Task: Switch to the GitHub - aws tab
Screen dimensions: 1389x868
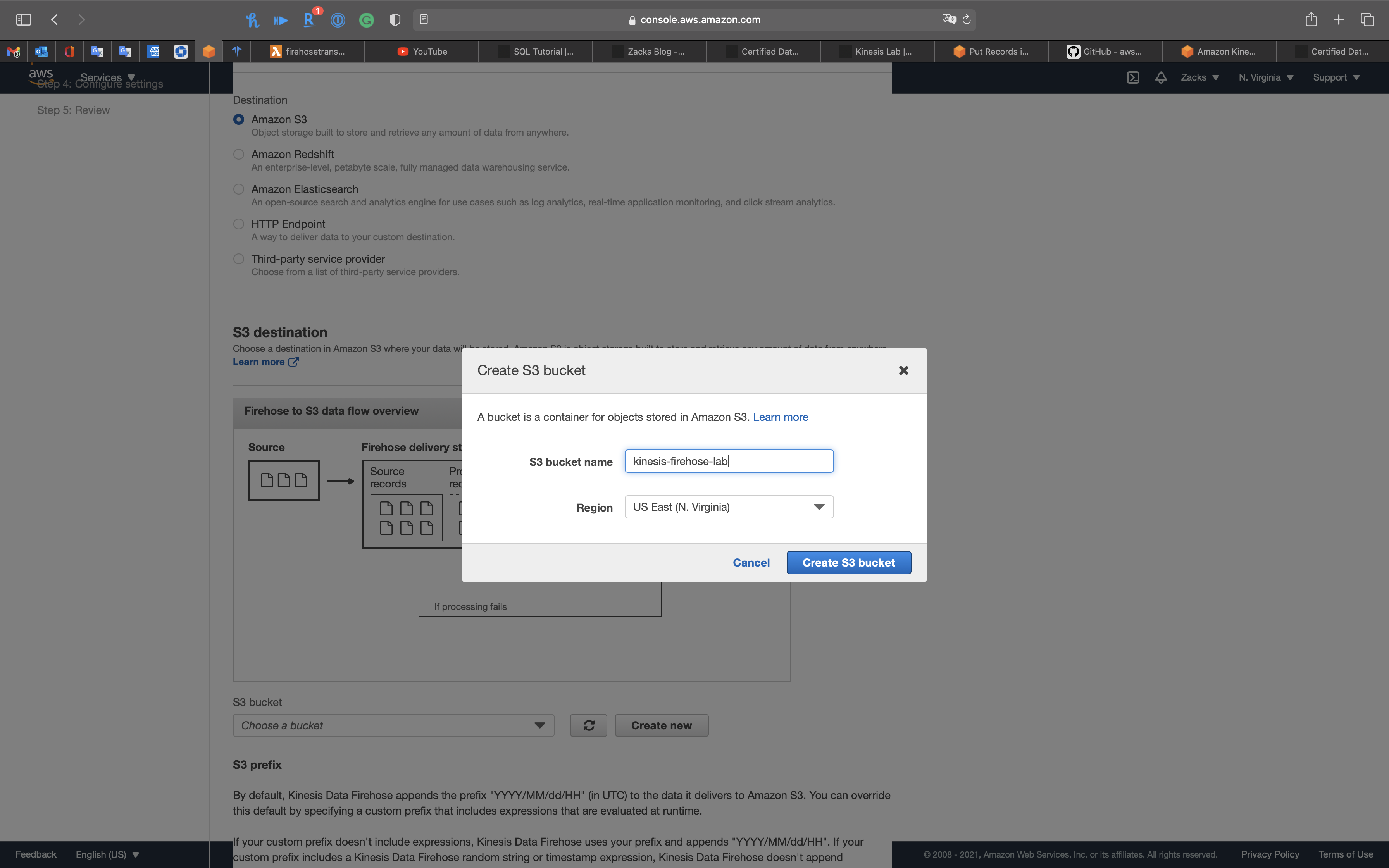Action: coord(1105,52)
